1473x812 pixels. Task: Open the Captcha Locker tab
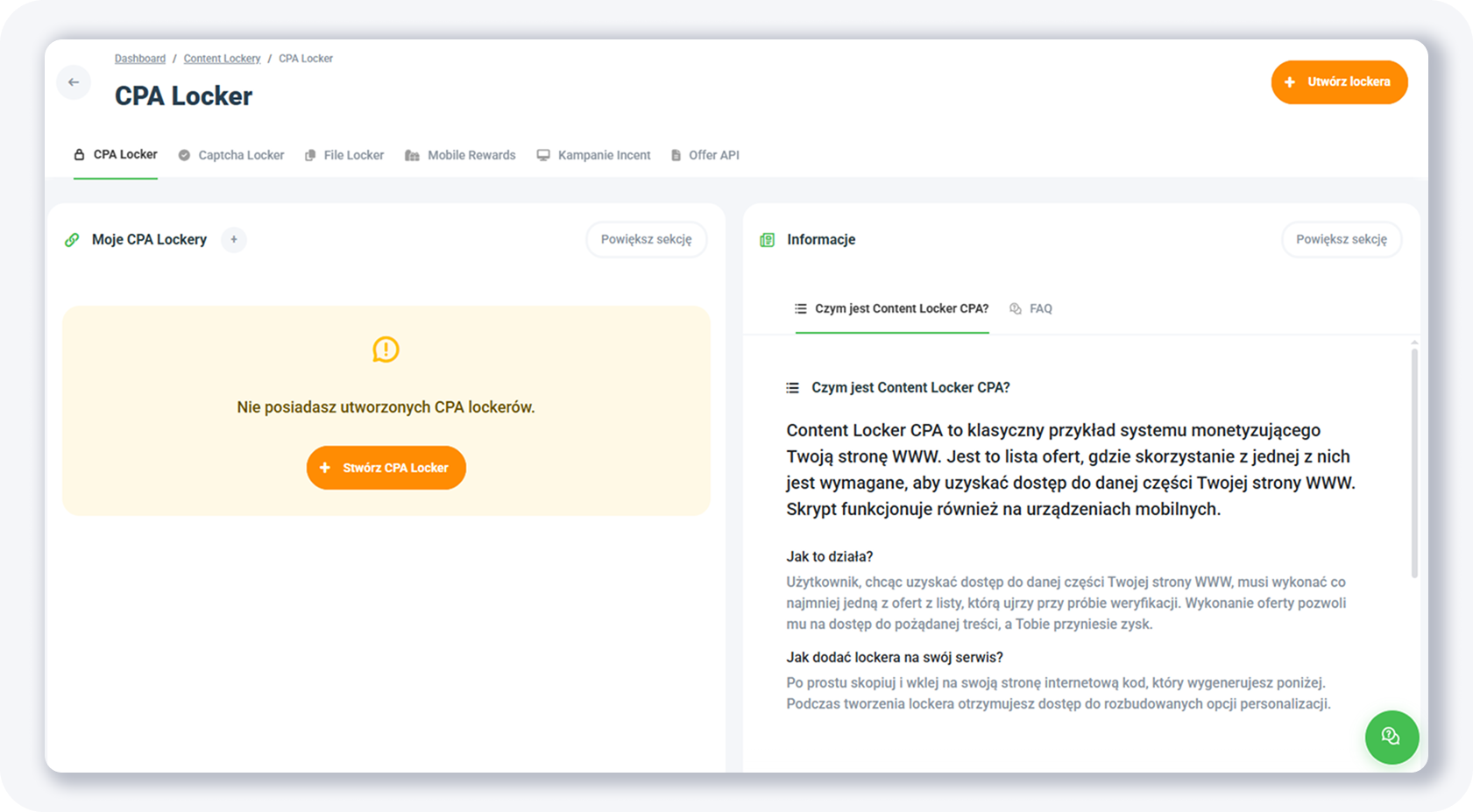coord(231,155)
